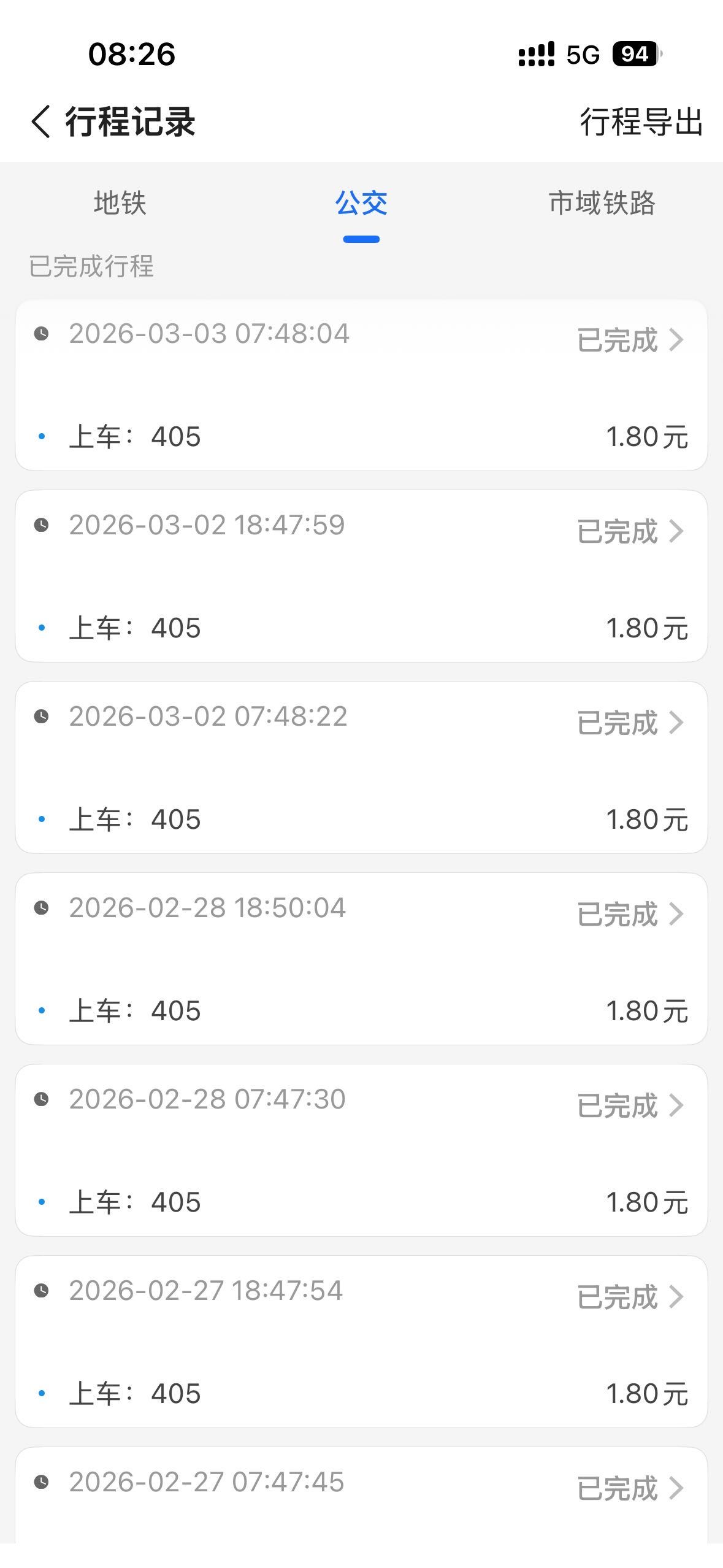Viewport: 723px width, 1568px height.
Task: Expand the 2026-02-27 07:47:45 trip chevron
Action: pos(676,1488)
